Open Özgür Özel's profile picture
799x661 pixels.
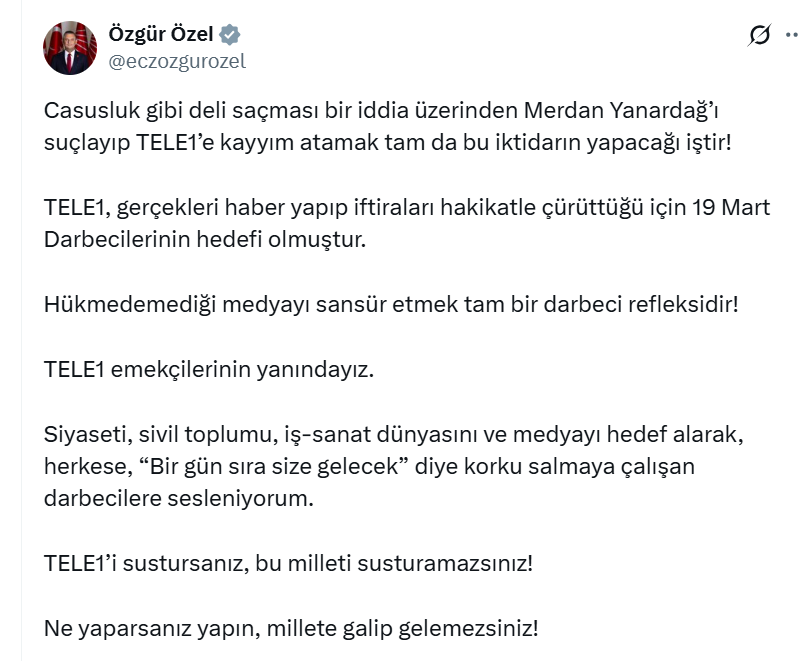pyautogui.click(x=69, y=47)
